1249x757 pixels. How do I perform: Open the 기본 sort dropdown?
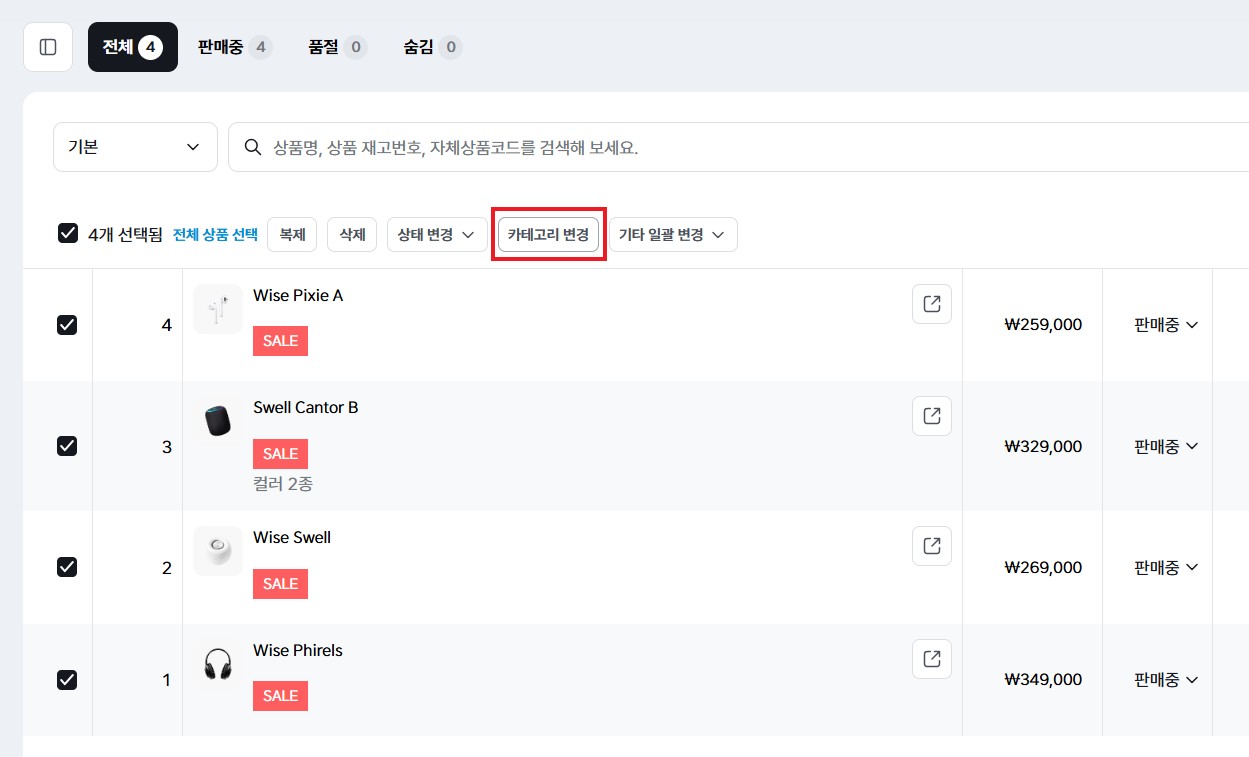pyautogui.click(x=135, y=147)
